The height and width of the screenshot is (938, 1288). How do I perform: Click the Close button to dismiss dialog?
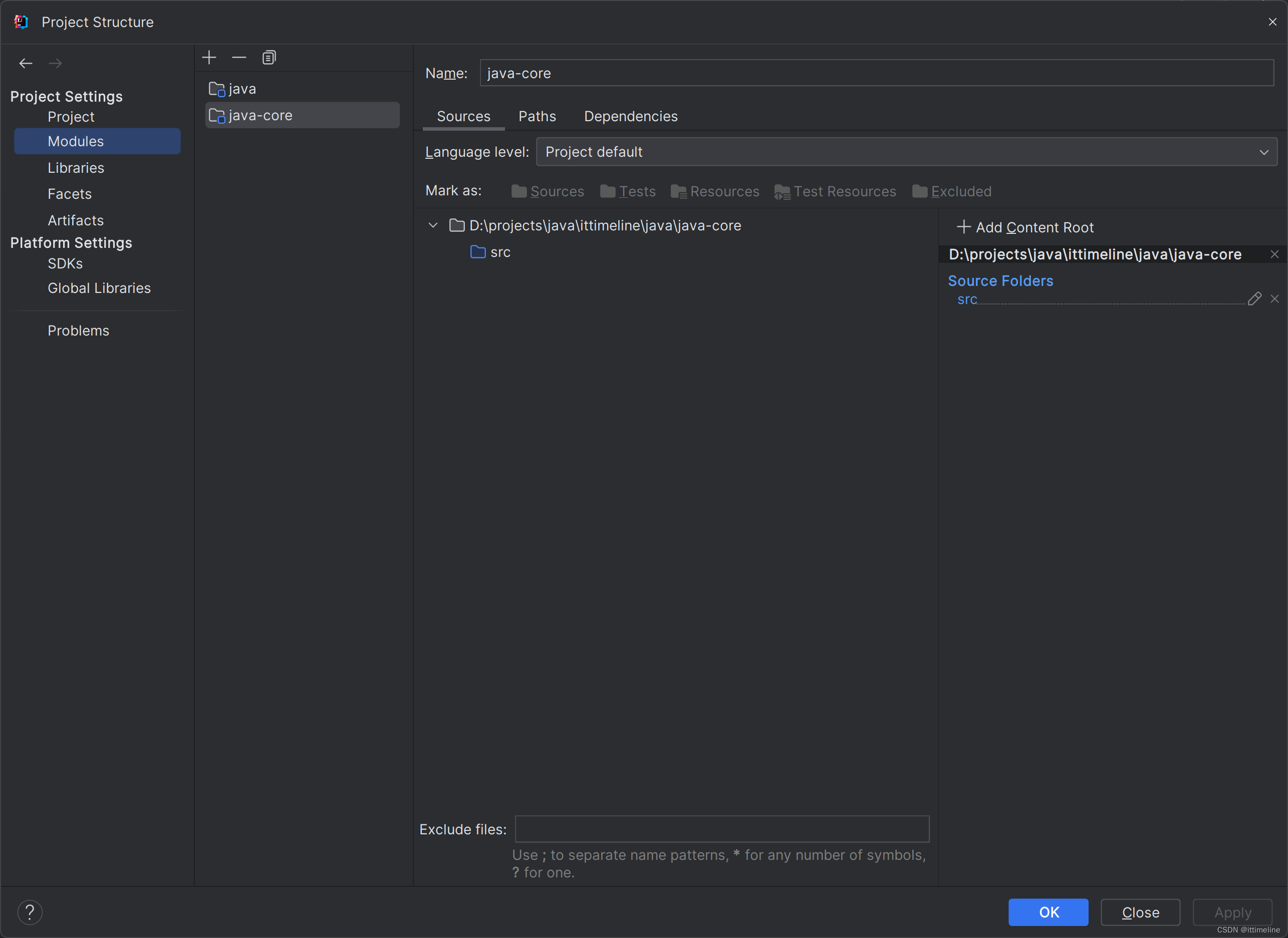point(1138,912)
